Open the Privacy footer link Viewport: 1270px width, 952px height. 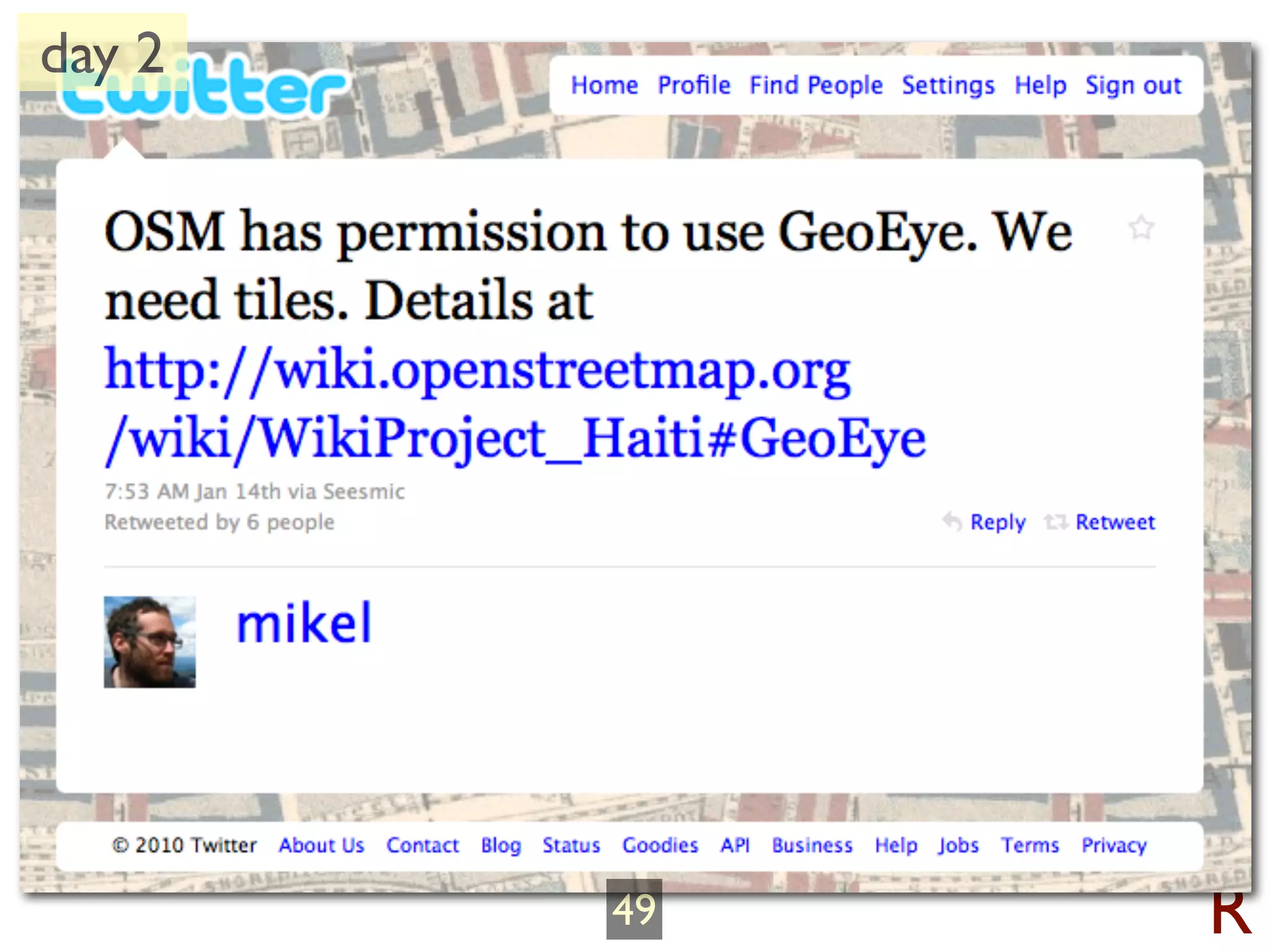1114,846
